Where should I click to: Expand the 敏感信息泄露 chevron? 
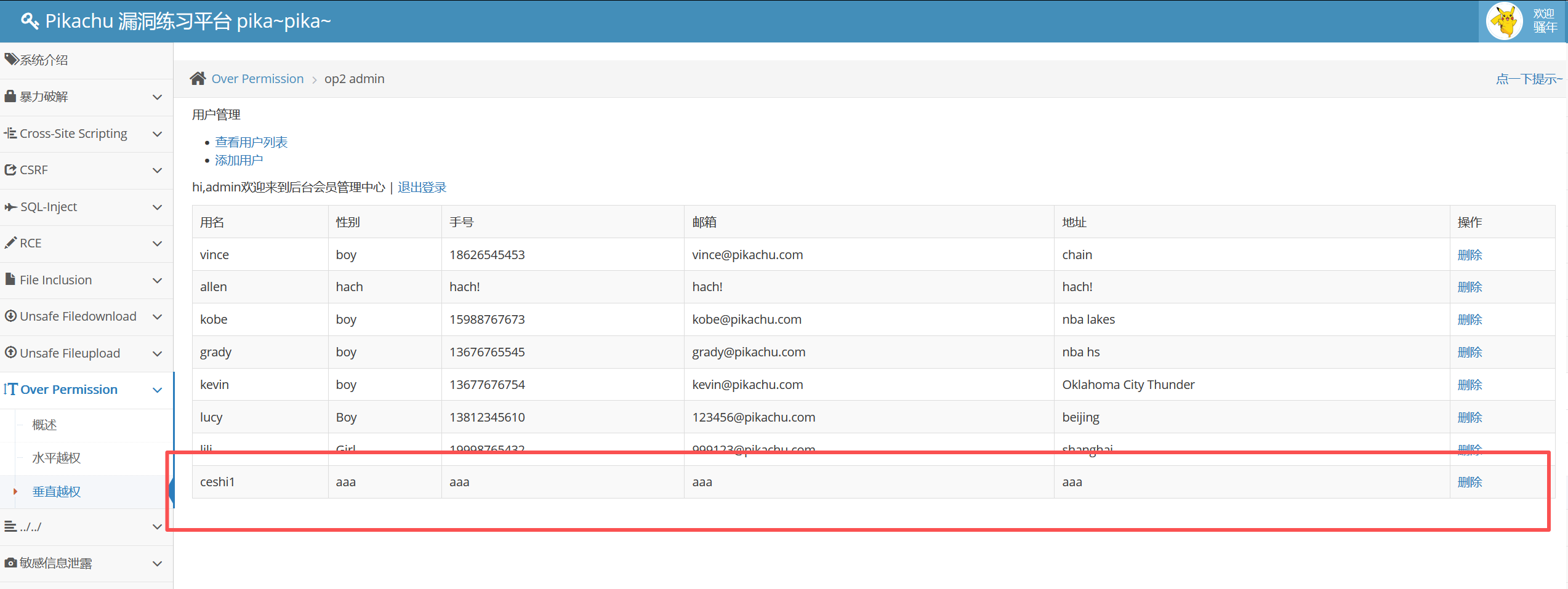click(158, 564)
